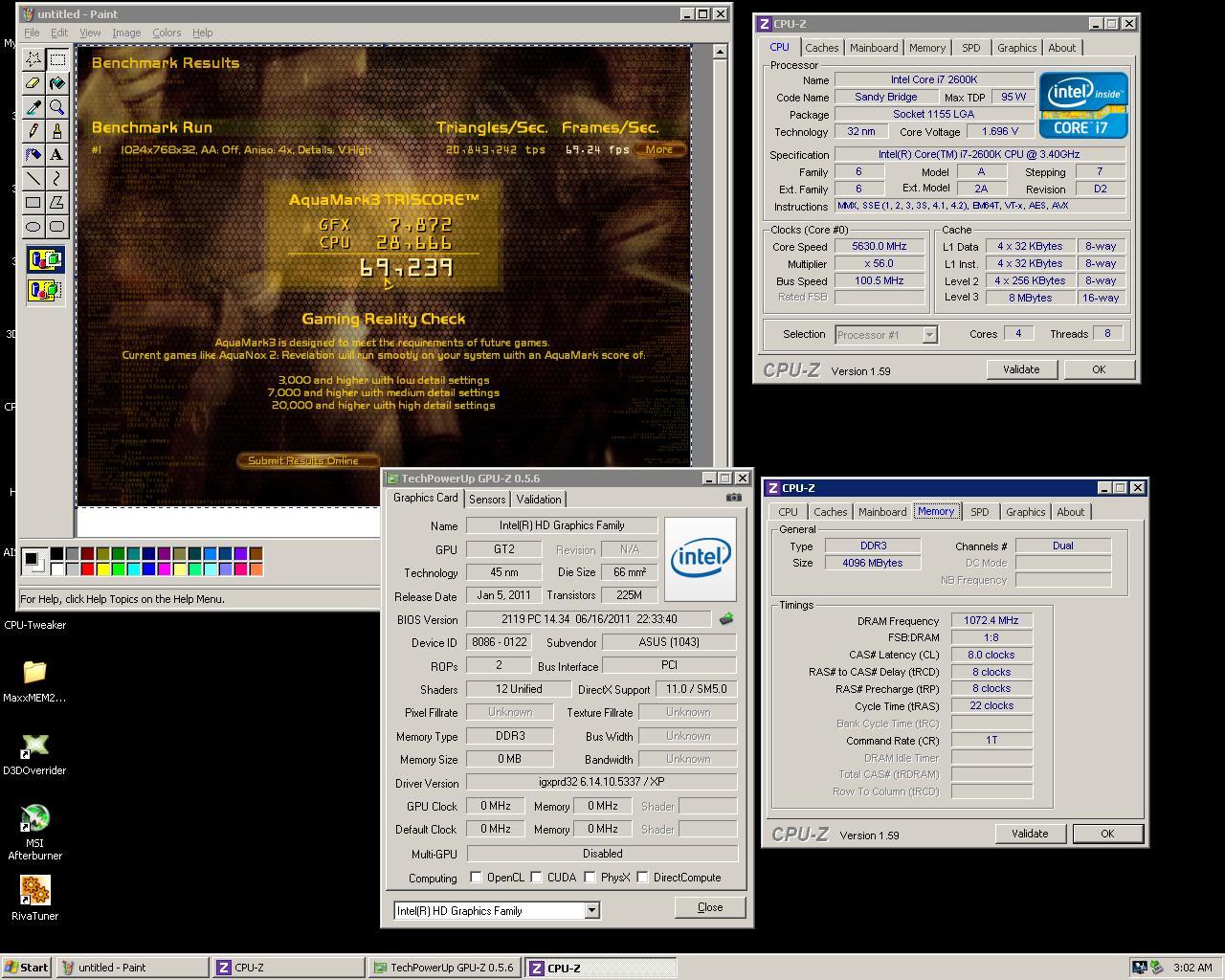
Task: Open the MSI Afterburner desktop shortcut
Action: pos(34,833)
